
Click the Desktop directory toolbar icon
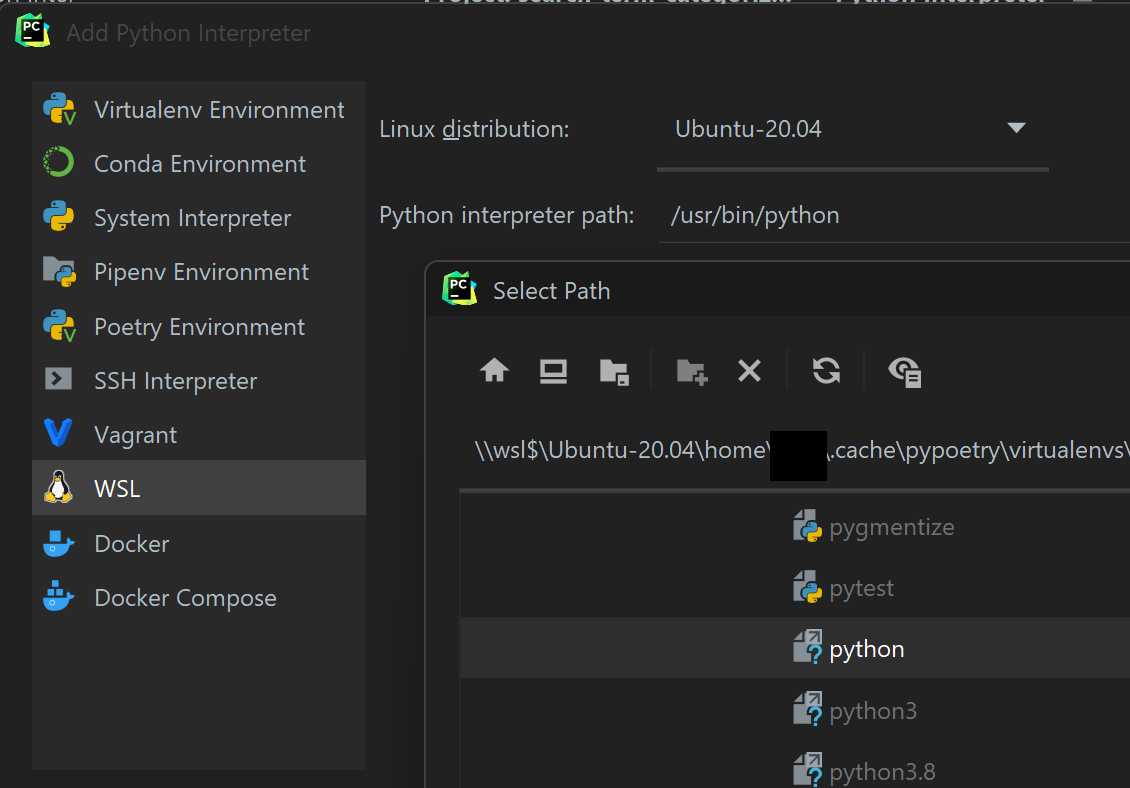553,371
